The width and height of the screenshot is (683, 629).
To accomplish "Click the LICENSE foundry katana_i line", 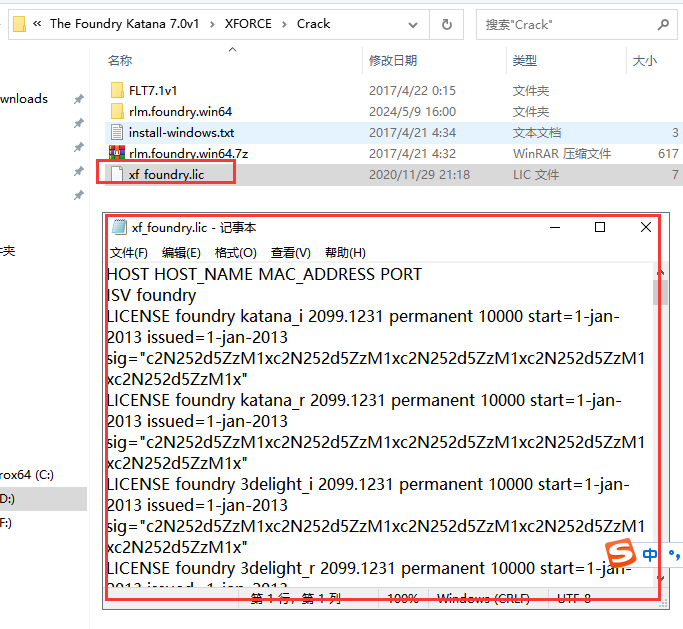I will coord(364,316).
